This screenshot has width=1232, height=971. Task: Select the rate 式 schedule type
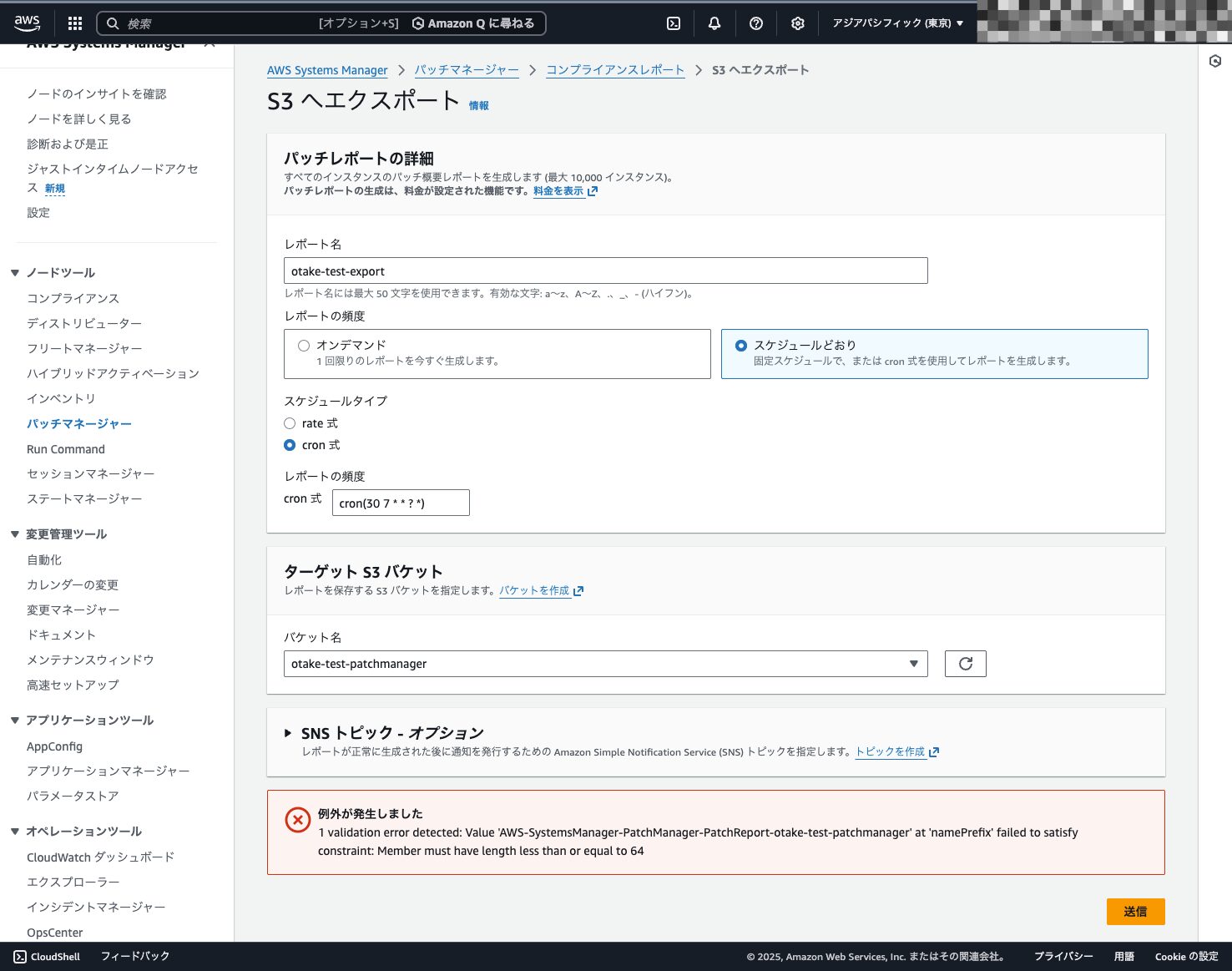click(290, 423)
